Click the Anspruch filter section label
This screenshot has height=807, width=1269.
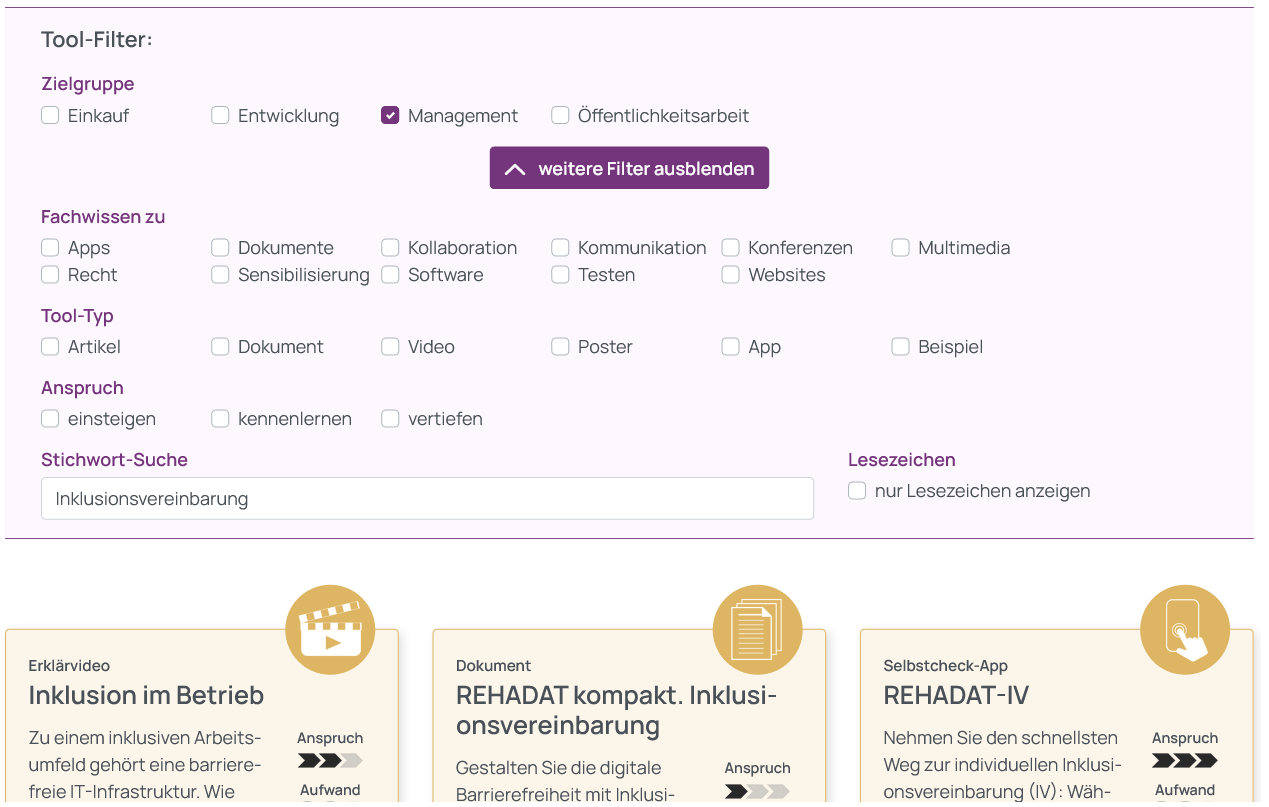(x=82, y=388)
